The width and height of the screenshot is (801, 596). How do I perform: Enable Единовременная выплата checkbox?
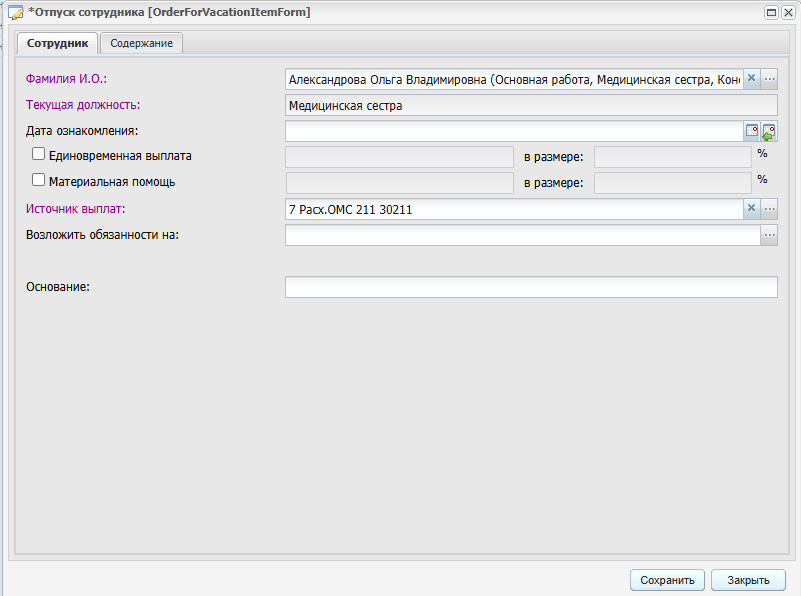click(x=38, y=154)
